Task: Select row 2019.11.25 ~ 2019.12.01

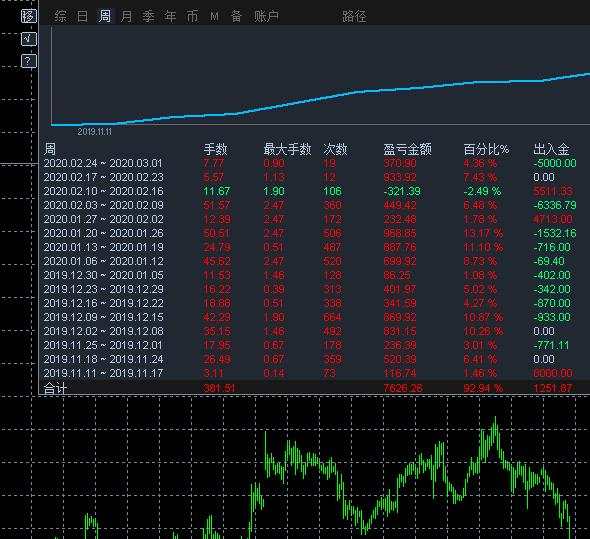Action: [314, 345]
